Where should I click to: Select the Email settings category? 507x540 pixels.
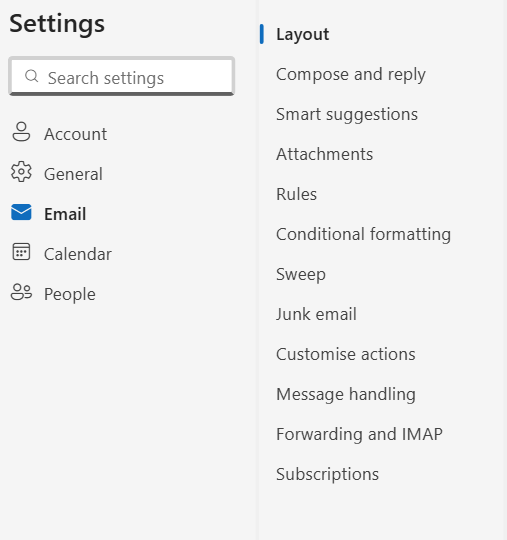pyautogui.click(x=65, y=214)
